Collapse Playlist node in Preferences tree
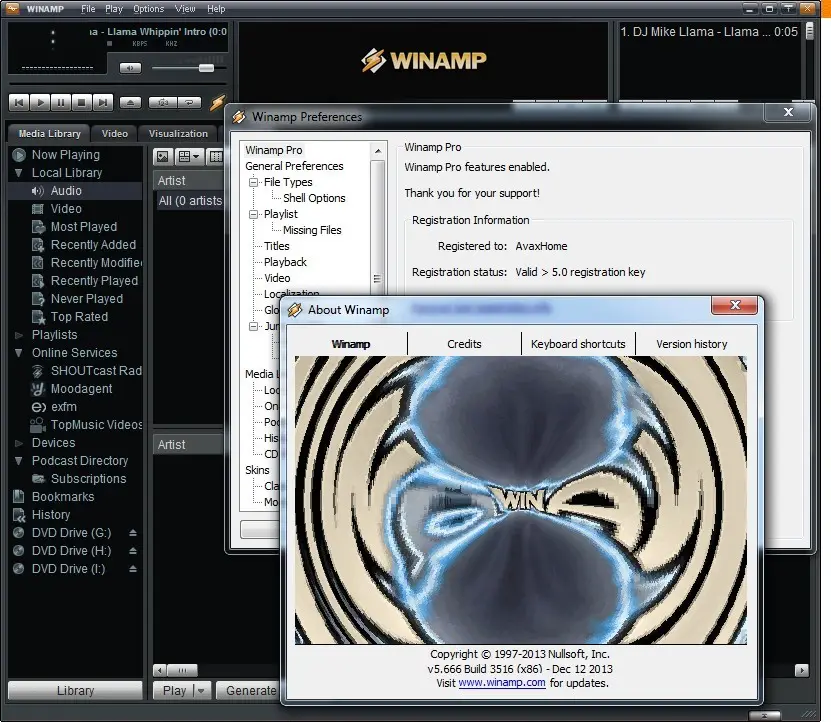Viewport: 831px width, 722px height. point(254,214)
